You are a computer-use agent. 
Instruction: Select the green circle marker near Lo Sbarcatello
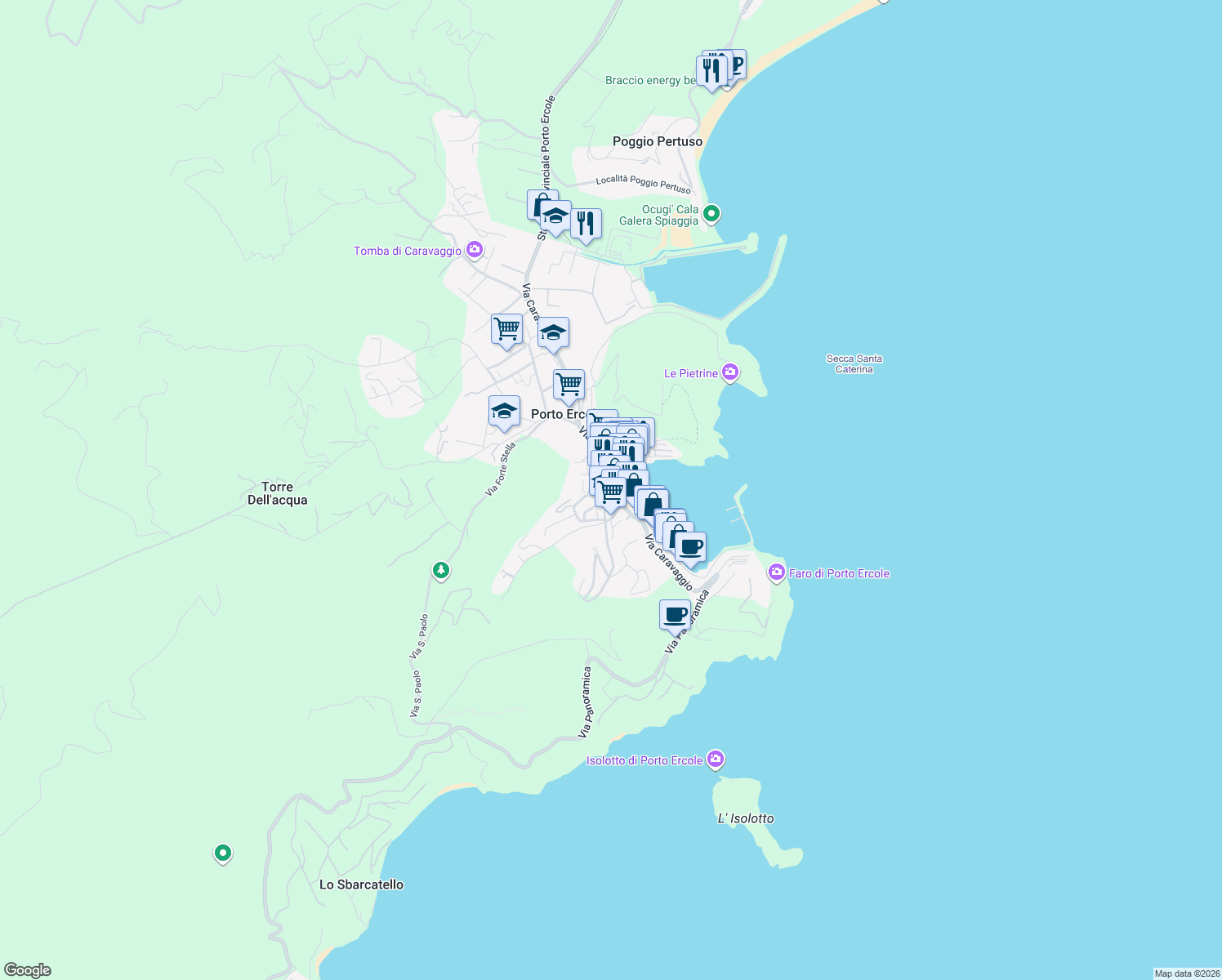223,852
